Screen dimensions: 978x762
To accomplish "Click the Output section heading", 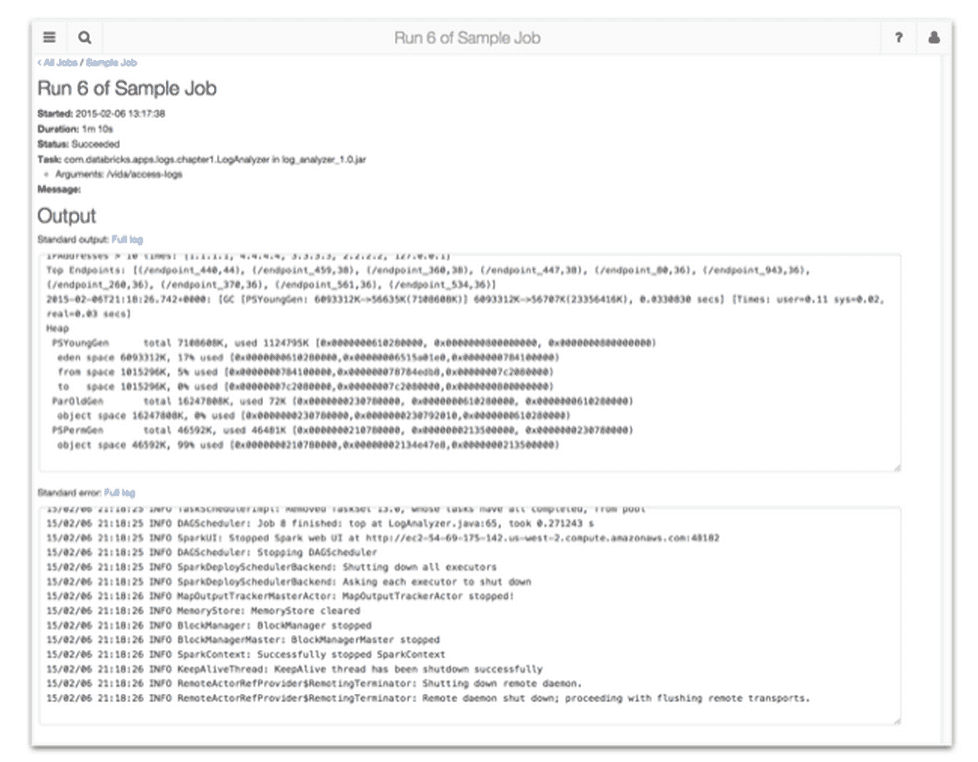I will (67, 215).
